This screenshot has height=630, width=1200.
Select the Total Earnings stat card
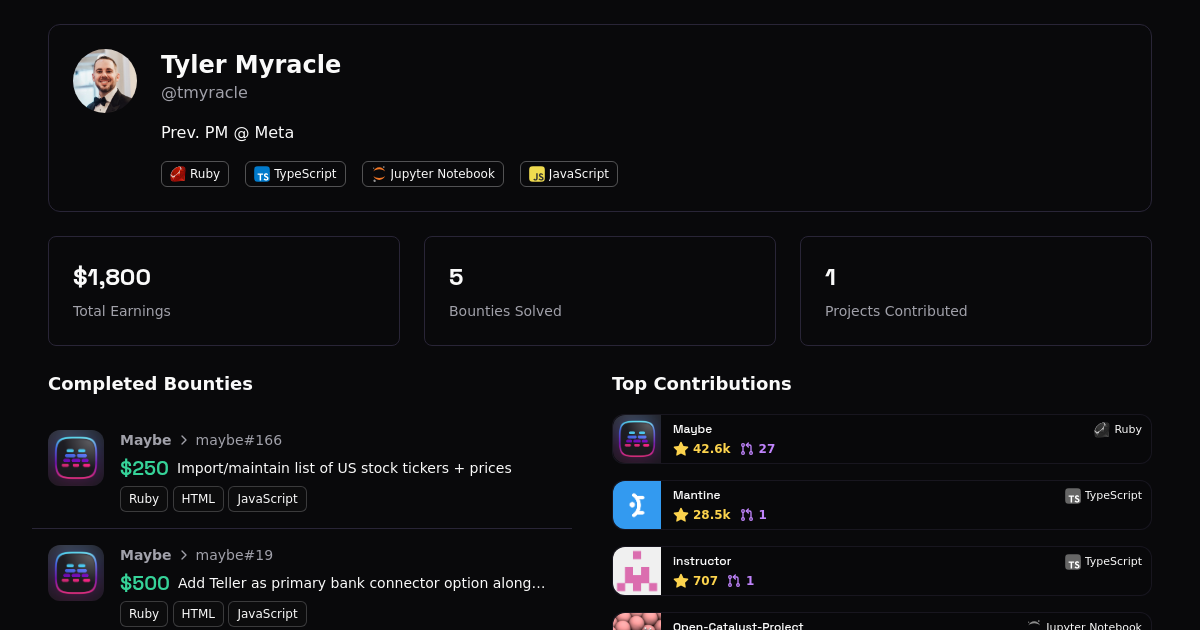point(224,291)
